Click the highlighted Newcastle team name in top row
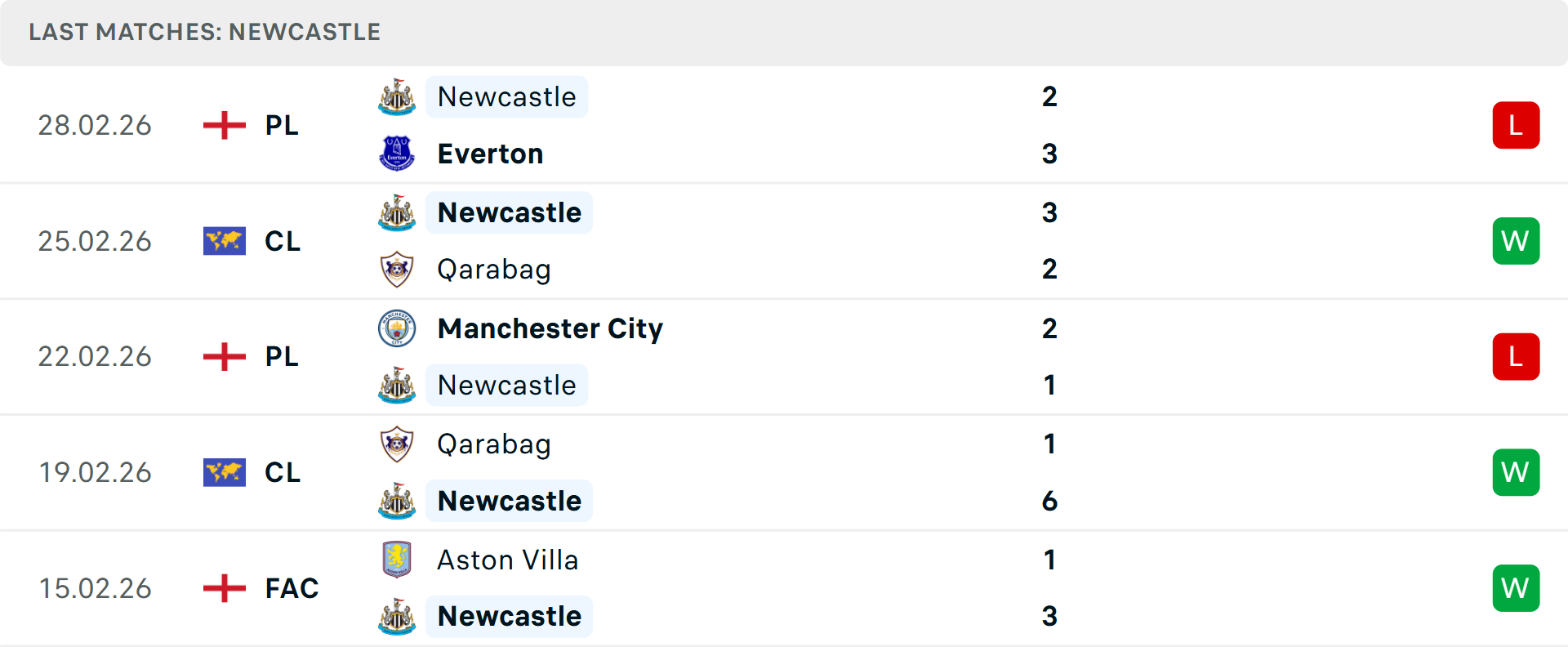This screenshot has height=647, width=1568. [506, 96]
